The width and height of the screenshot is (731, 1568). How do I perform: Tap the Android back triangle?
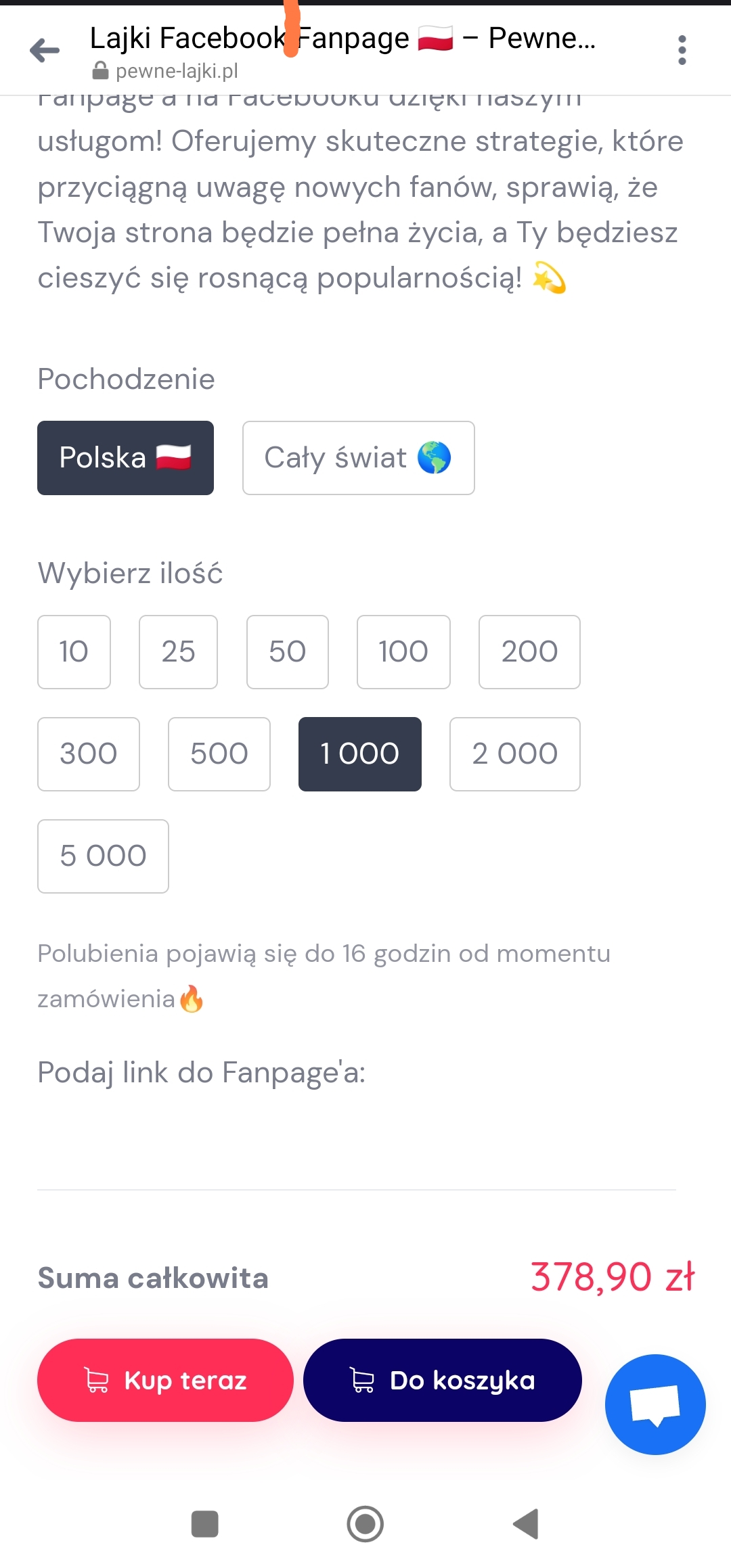pos(526,1524)
